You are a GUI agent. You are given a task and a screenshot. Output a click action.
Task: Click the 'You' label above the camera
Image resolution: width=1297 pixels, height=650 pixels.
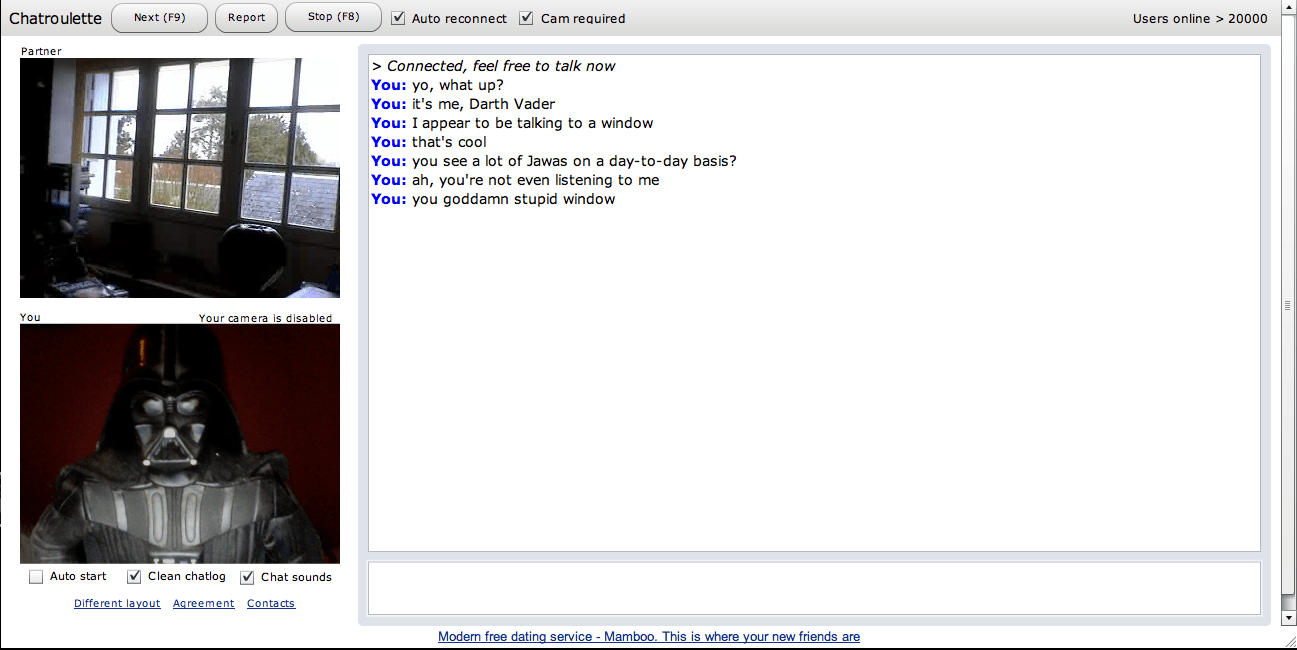click(30, 318)
